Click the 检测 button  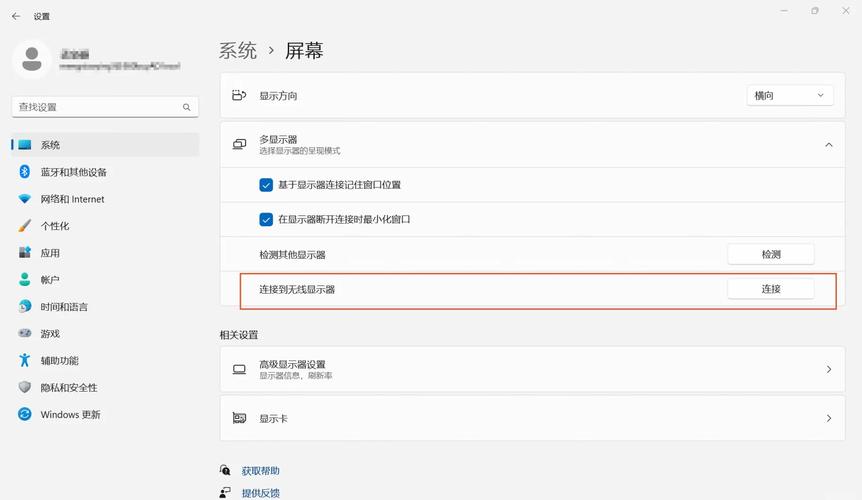770,255
